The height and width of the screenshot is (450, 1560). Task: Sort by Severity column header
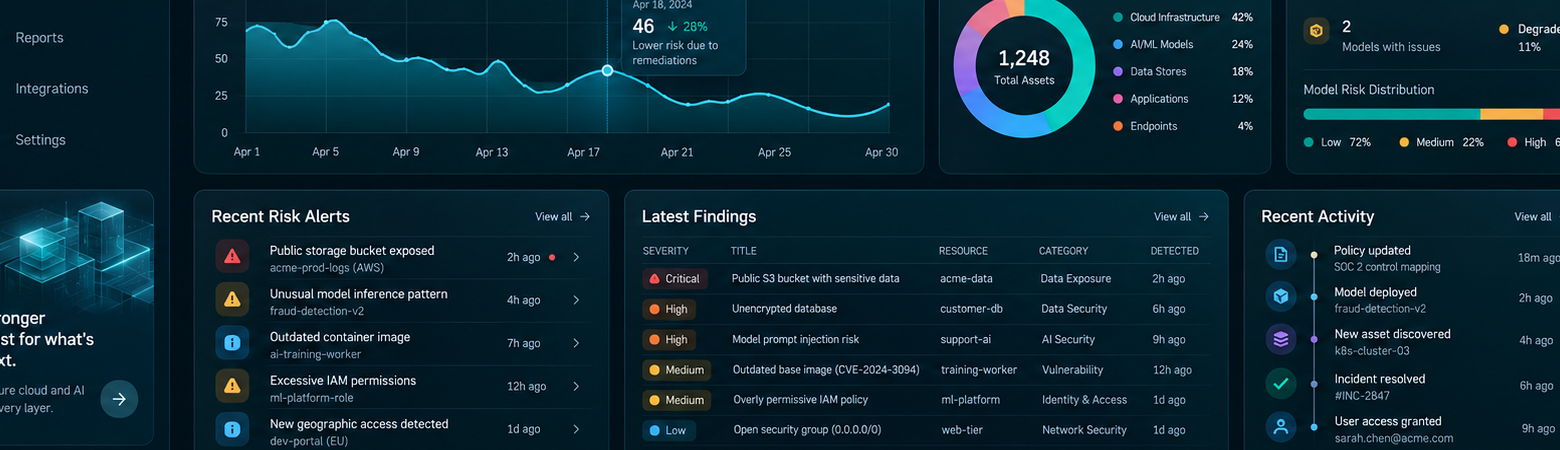coord(666,251)
